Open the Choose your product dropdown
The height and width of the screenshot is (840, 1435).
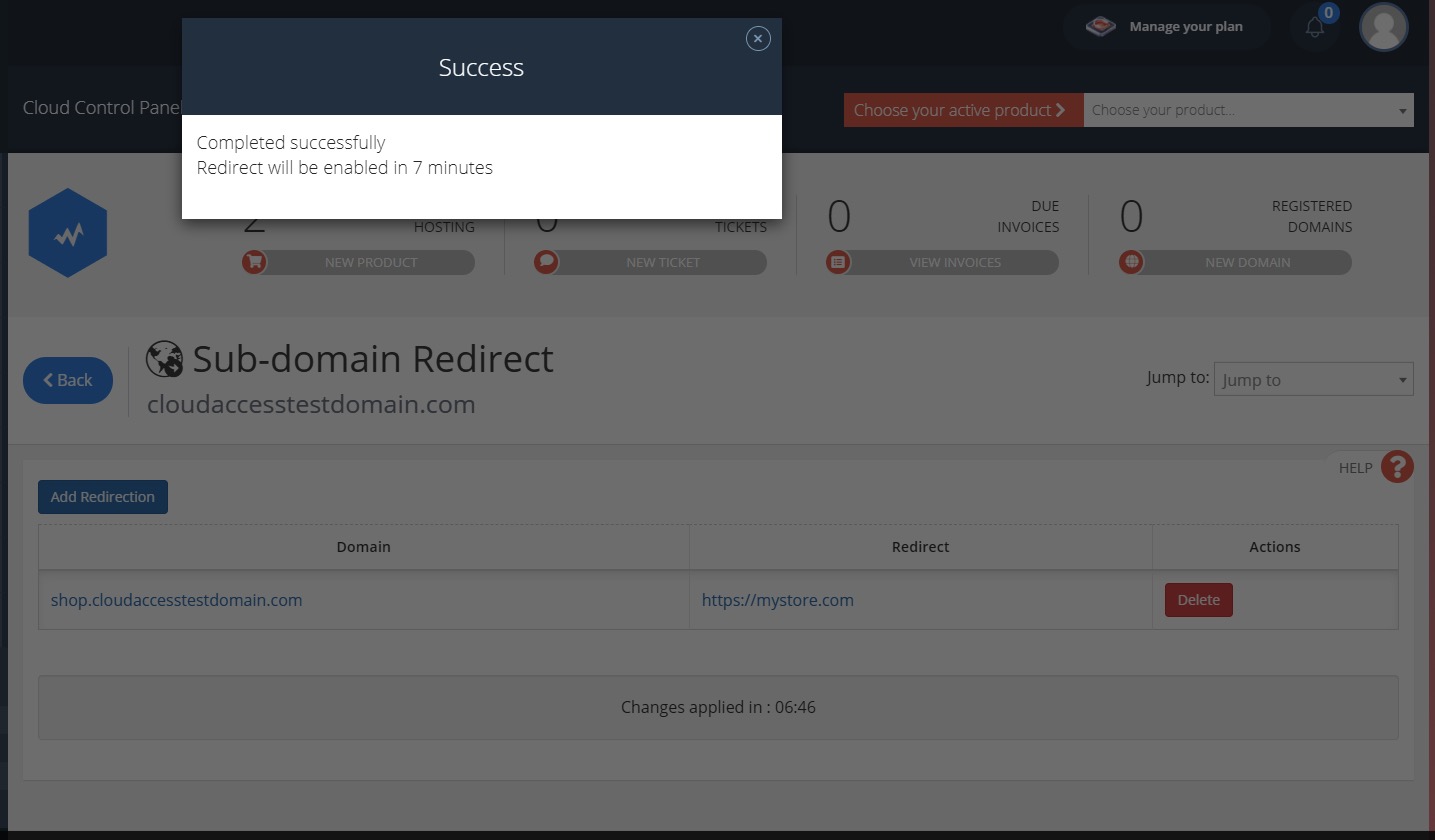1249,110
